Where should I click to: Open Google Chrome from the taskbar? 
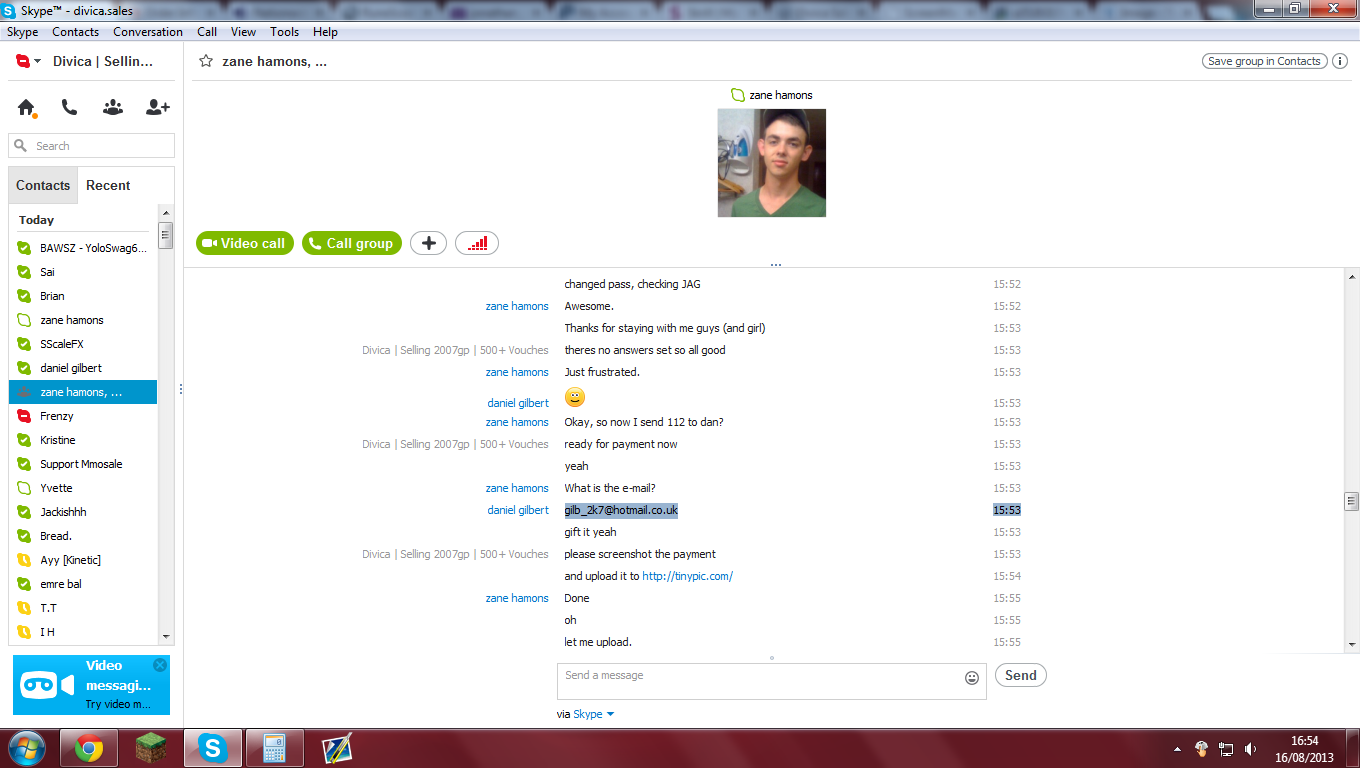(x=89, y=748)
